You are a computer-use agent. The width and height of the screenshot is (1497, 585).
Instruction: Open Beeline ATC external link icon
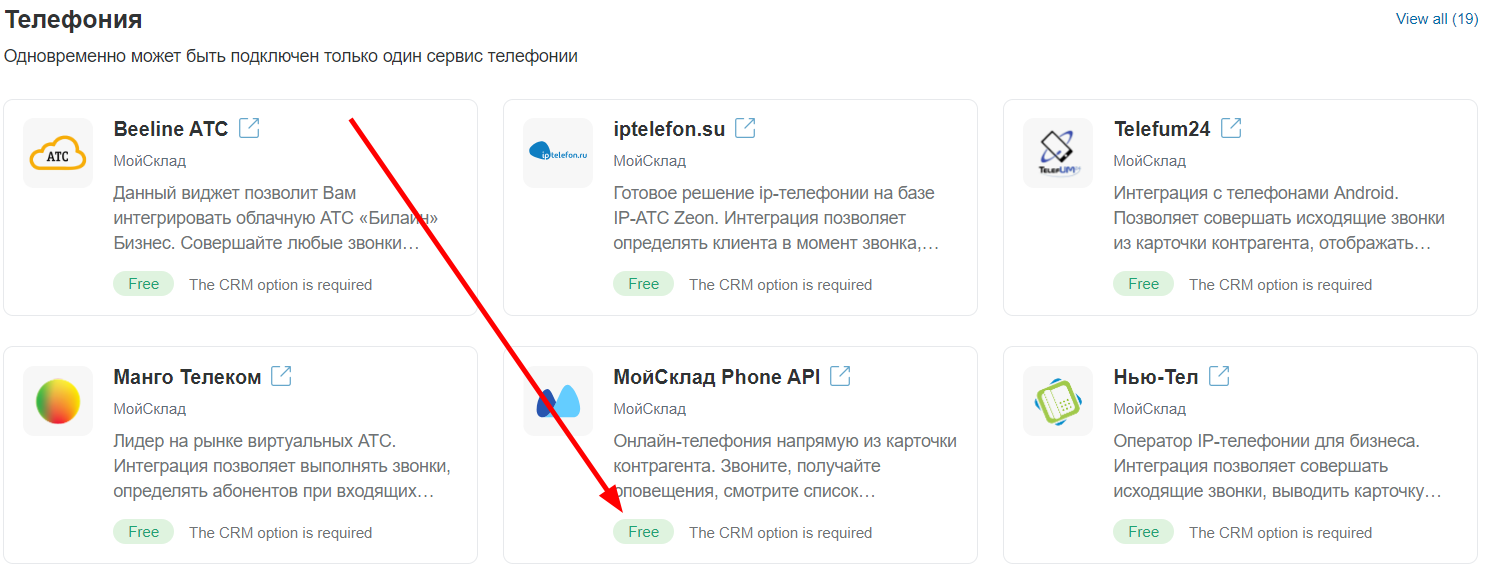coord(249,128)
